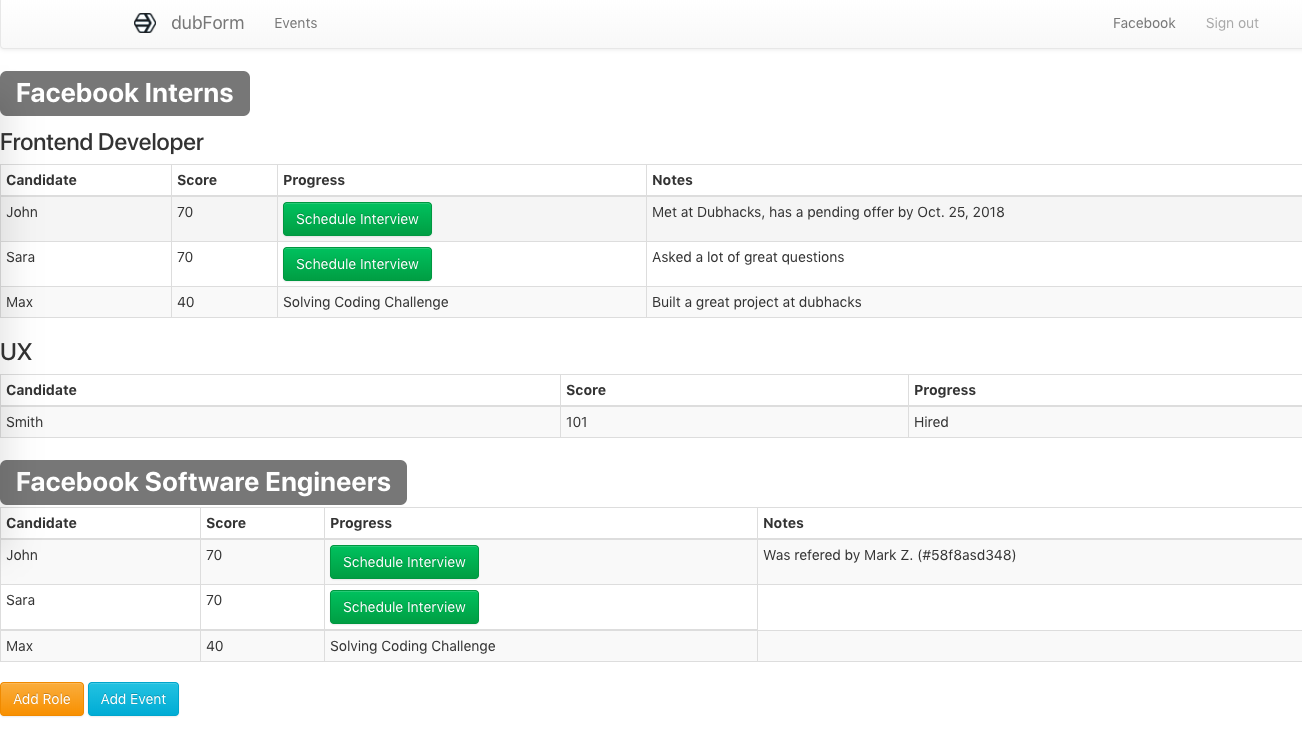Select Sara in Frontend Developer table
This screenshot has height=733, width=1302.
click(20, 257)
